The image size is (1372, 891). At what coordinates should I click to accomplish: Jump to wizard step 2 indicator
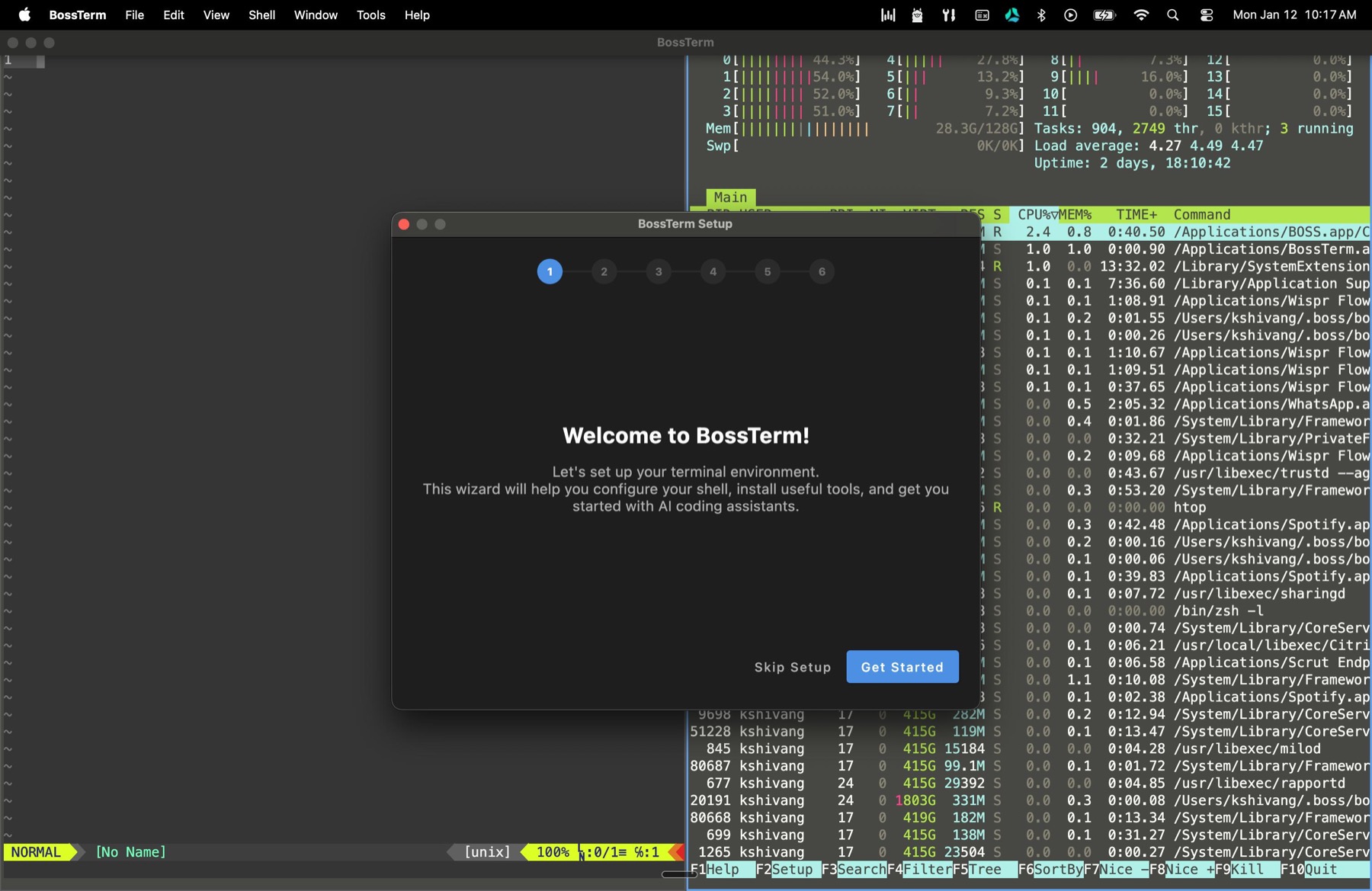(x=604, y=271)
